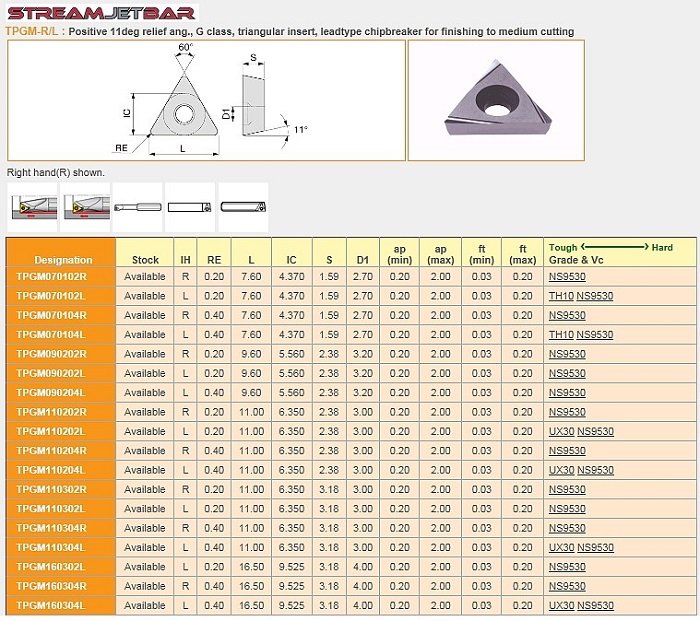700x621 pixels.
Task: Open NS9530 link in TPGM160302L row
Action: [567, 567]
